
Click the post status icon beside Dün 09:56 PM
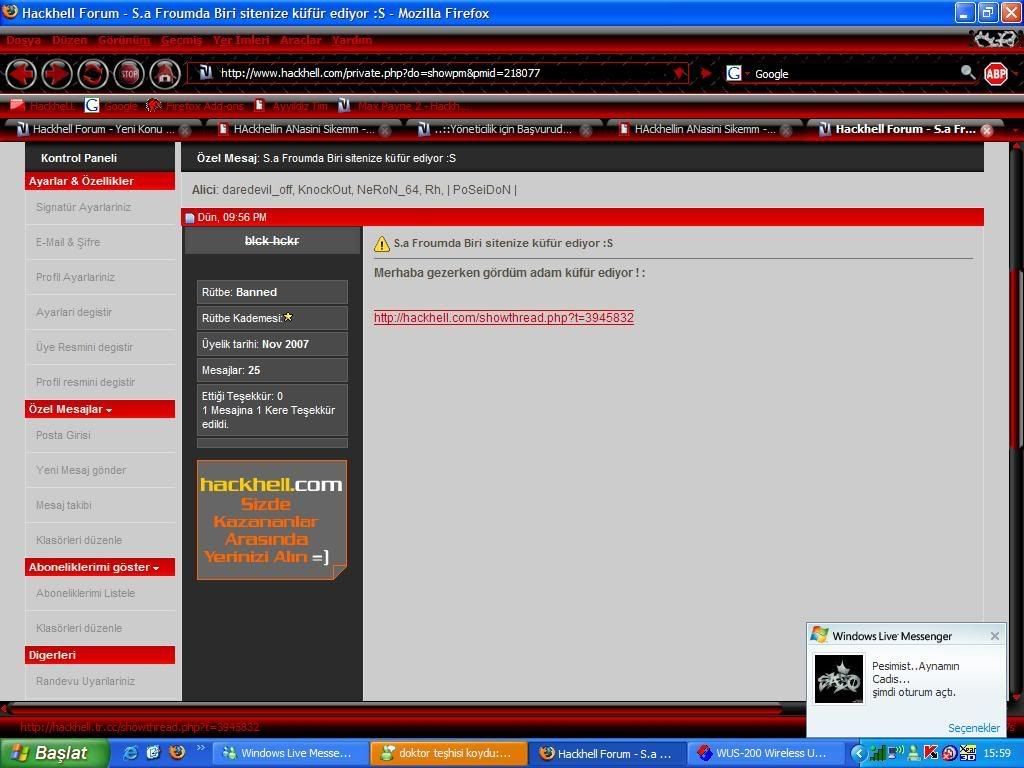[x=190, y=218]
